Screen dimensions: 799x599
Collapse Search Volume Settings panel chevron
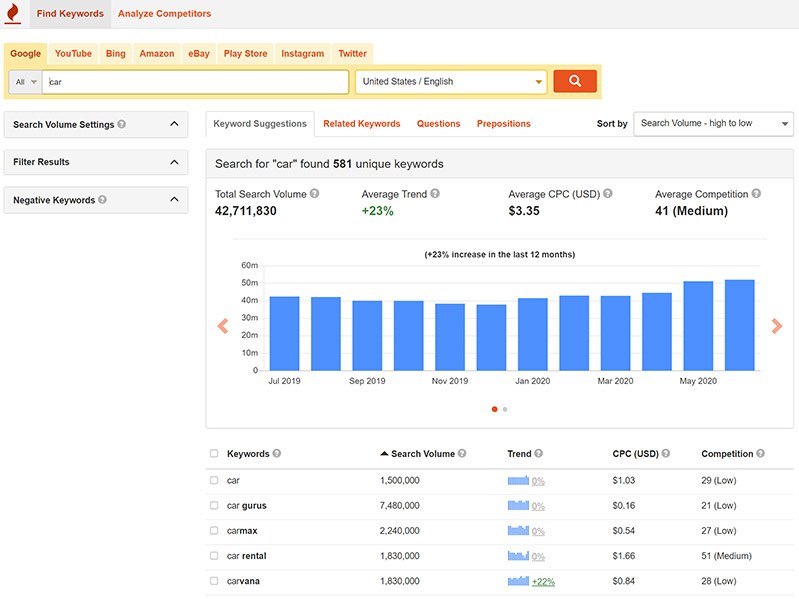pos(174,124)
